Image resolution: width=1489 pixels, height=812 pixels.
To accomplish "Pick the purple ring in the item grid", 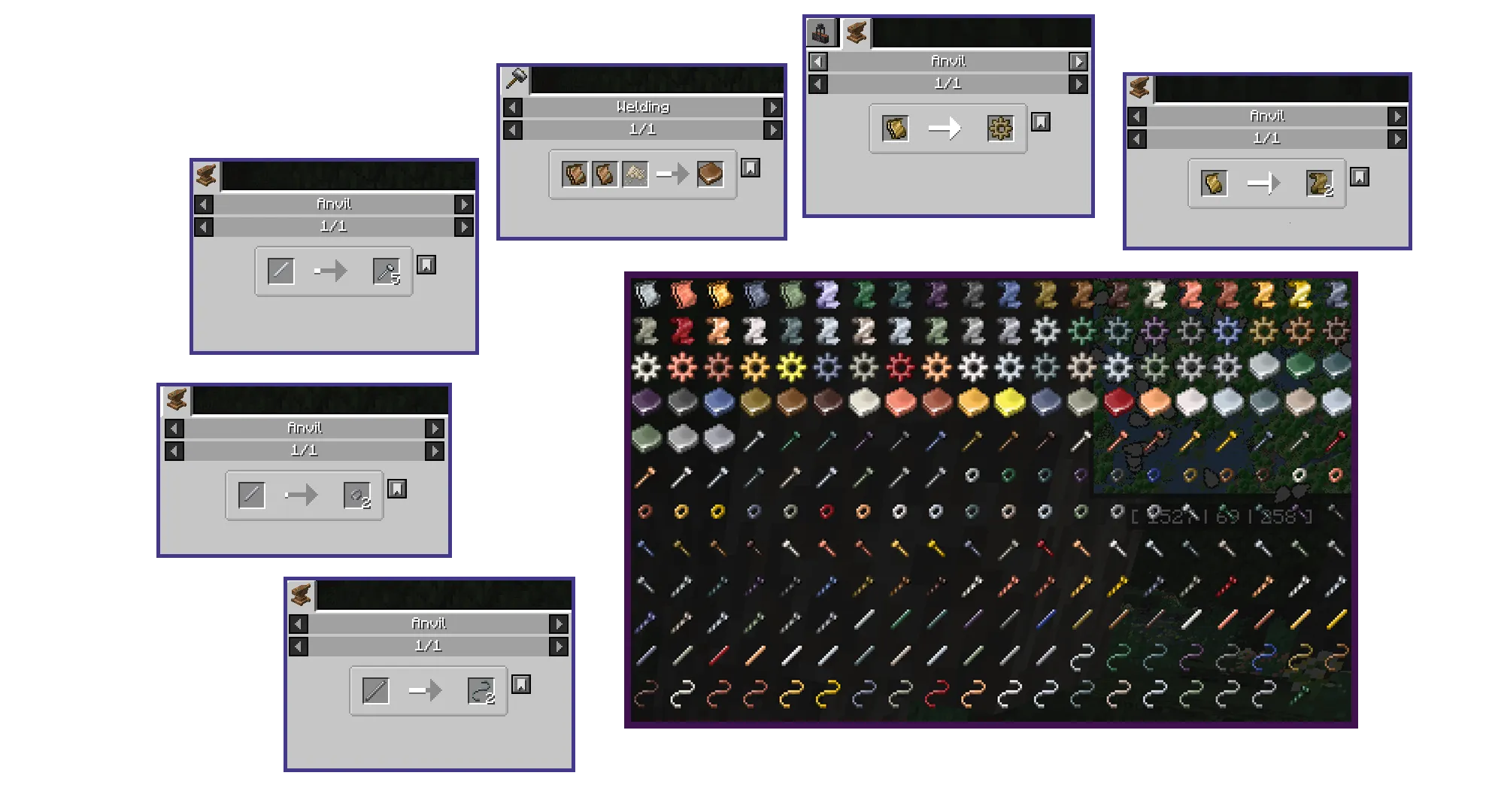I will (x=1081, y=475).
